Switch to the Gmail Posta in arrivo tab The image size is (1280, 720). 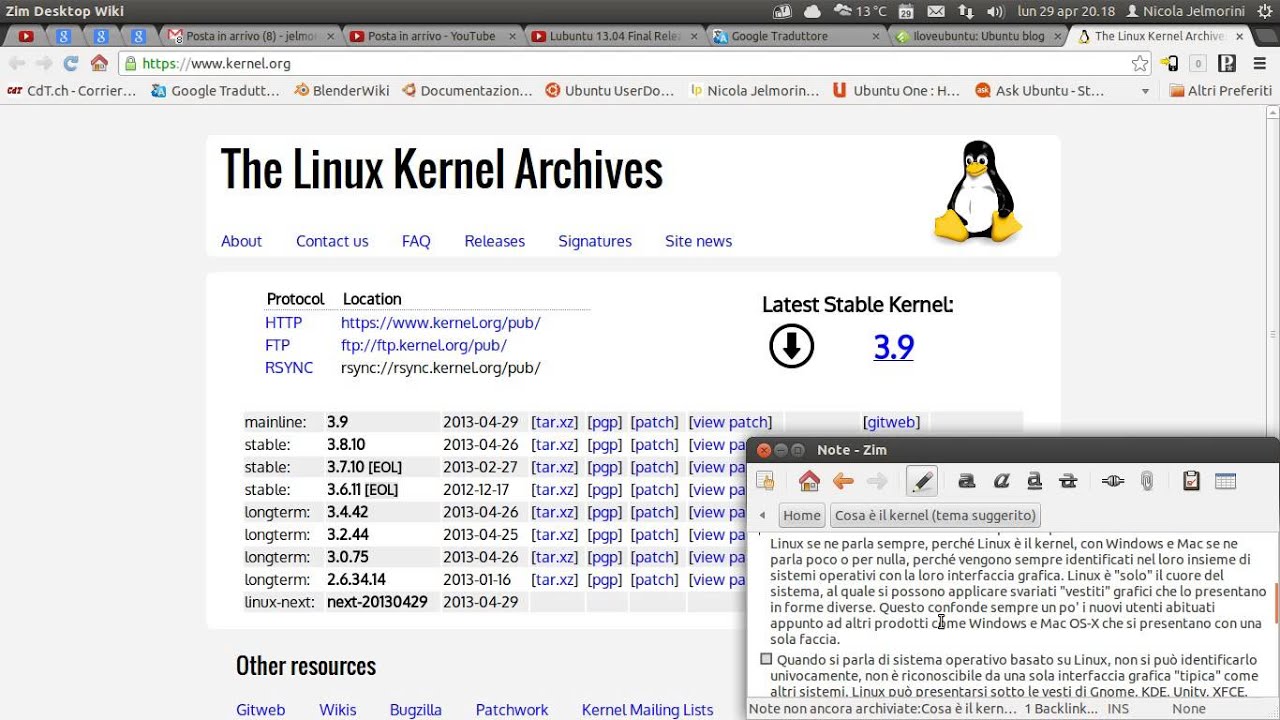tap(251, 36)
